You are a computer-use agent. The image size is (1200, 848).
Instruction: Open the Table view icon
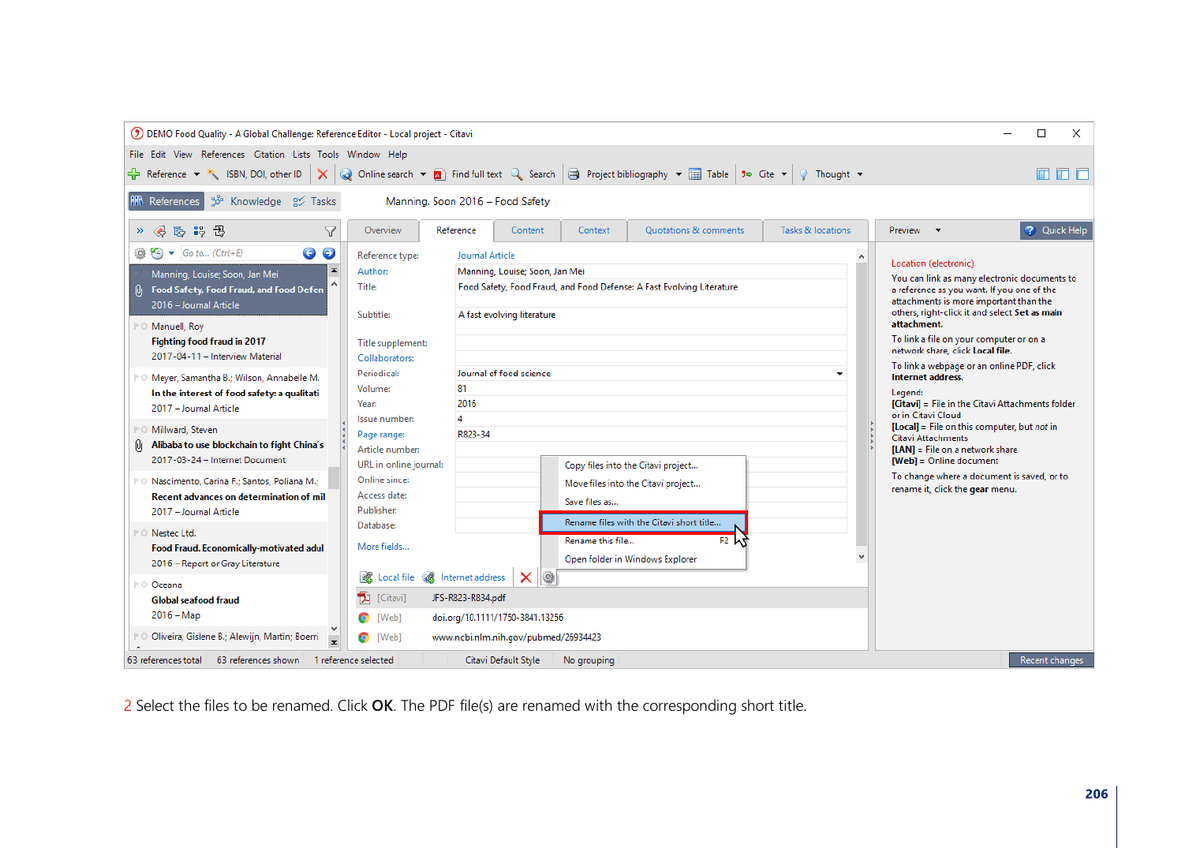tap(695, 174)
